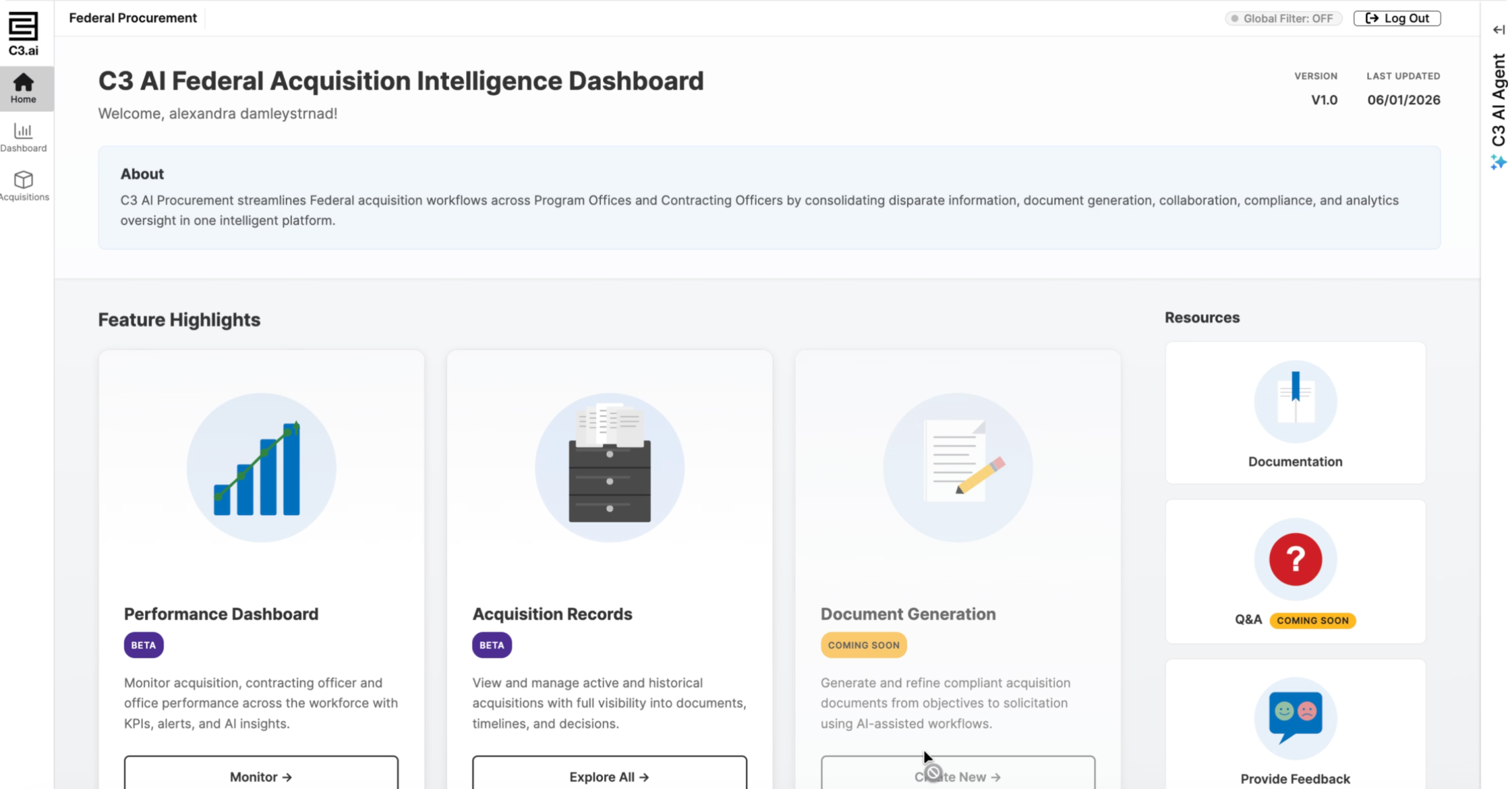Click the Performance Dashboard bar chart illustration
Image resolution: width=1512 pixels, height=789 pixels.
[x=261, y=468]
